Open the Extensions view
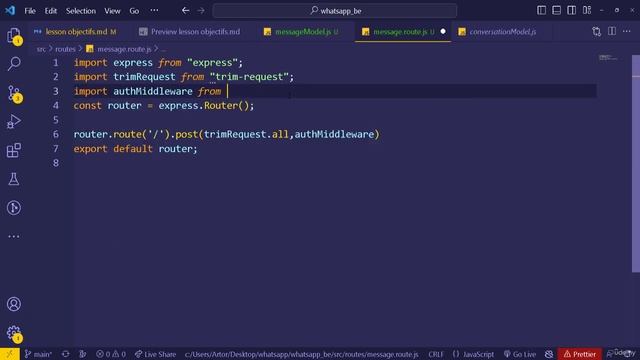 point(14,150)
